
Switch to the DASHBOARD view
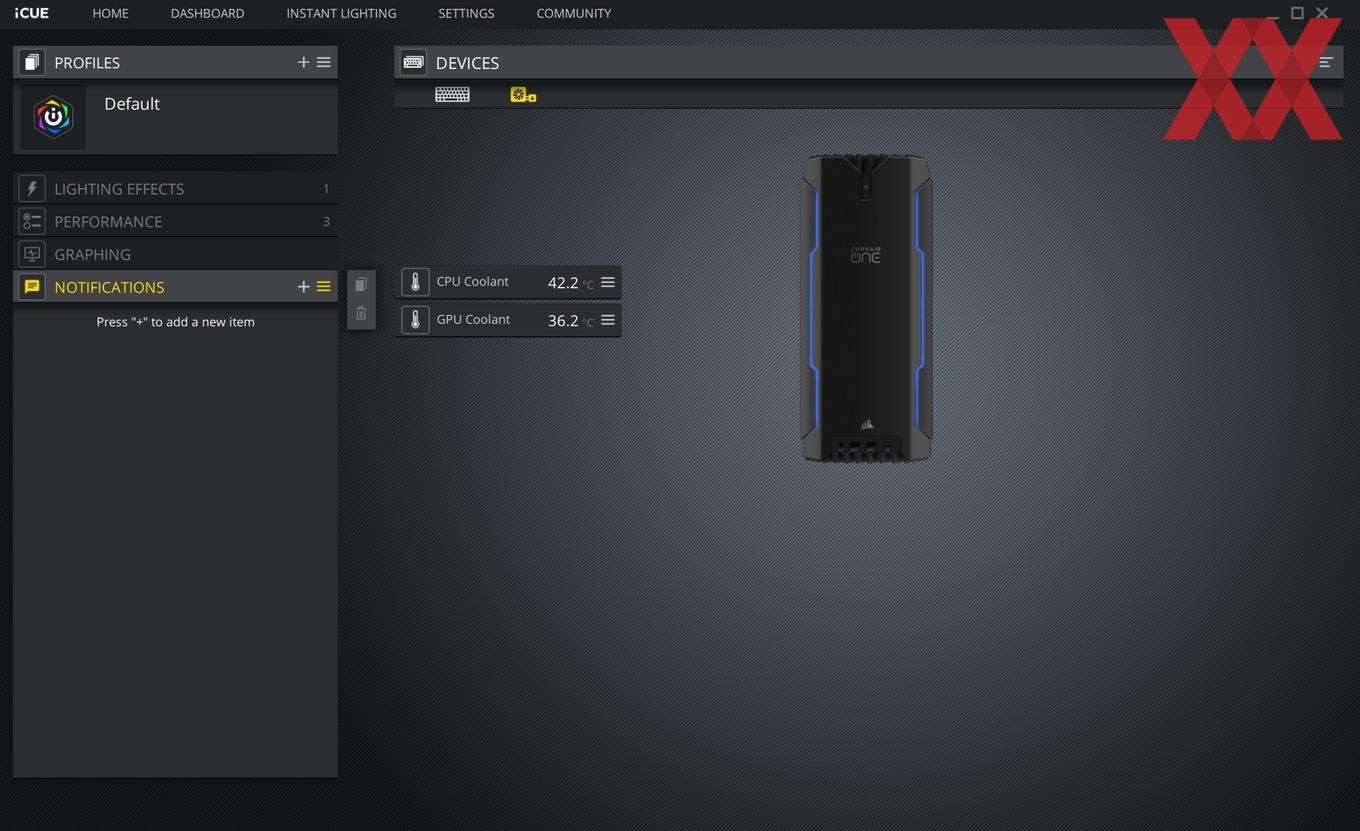[207, 13]
